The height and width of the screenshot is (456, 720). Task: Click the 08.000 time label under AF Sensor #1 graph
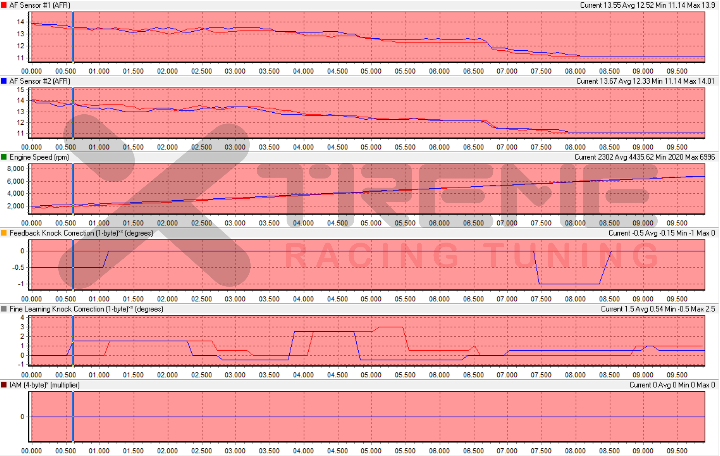pyautogui.click(x=575, y=71)
